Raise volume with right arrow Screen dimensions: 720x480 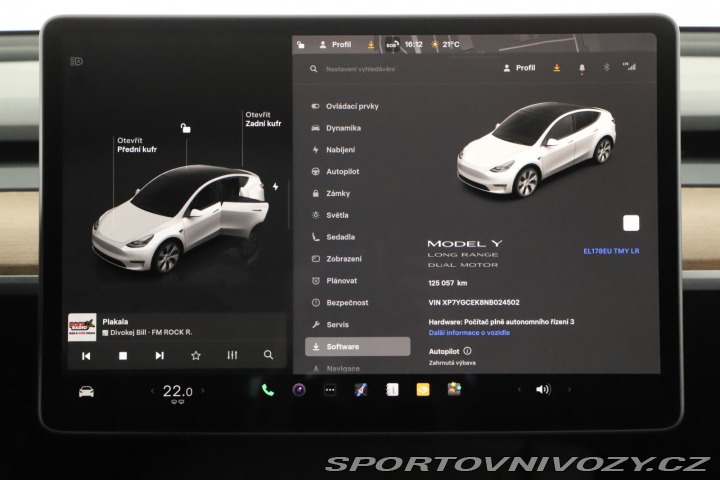pos(569,390)
